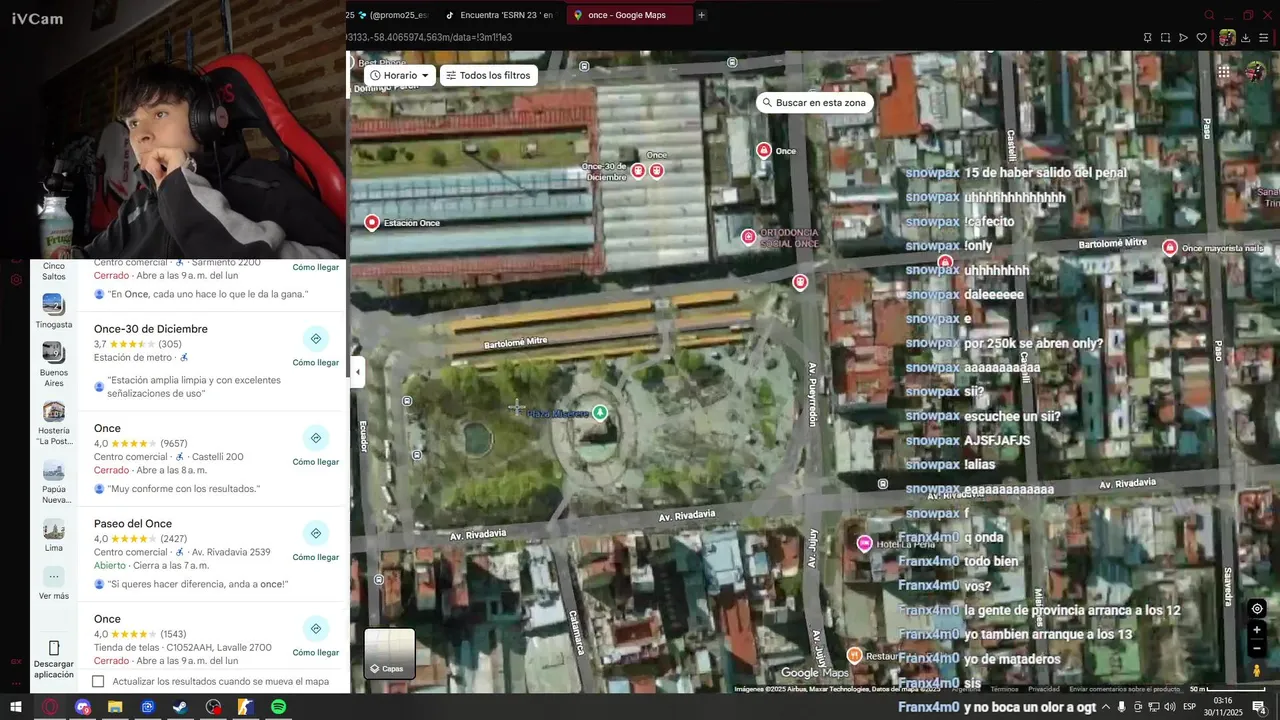Open the Cinco Saltos recent item

[x=54, y=271]
